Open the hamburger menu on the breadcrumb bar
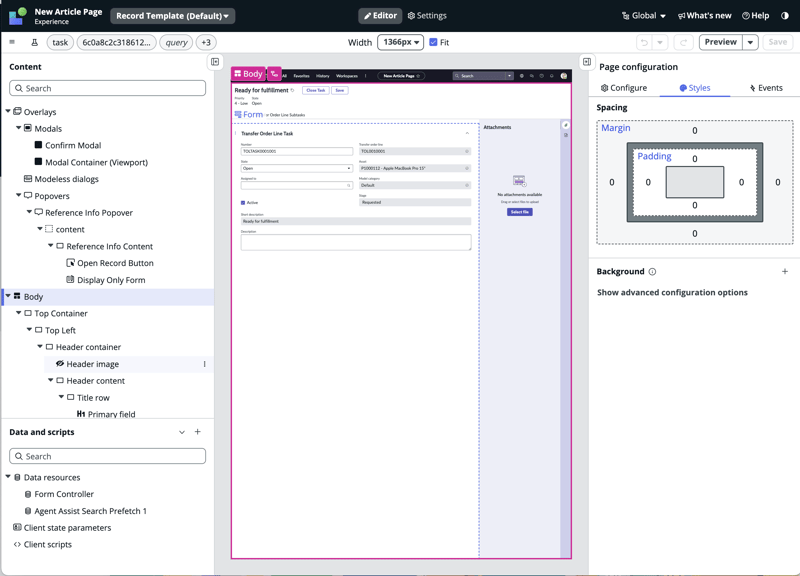 [x=12, y=43]
